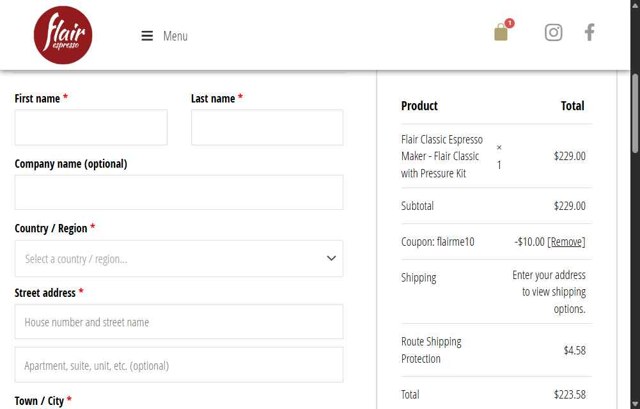Click the product price $229.00 next to item
The width and height of the screenshot is (640, 409).
pyautogui.click(x=569, y=156)
